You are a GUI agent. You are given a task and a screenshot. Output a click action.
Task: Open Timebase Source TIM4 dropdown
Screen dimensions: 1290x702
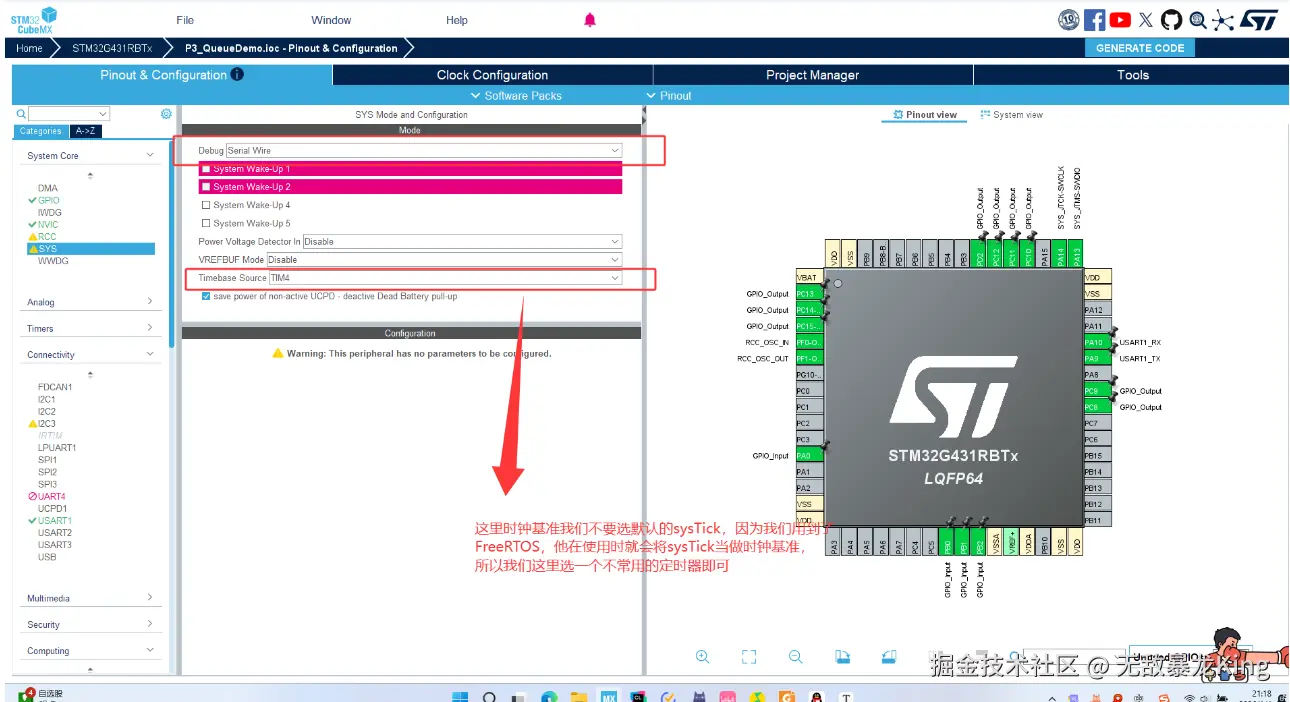coord(445,277)
